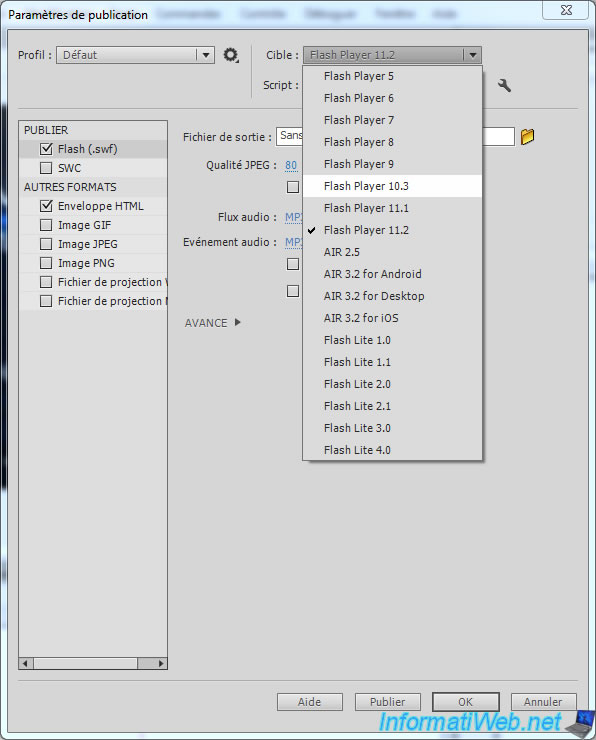
Task: Choose Flash Player 11.1 target
Action: [392, 208]
